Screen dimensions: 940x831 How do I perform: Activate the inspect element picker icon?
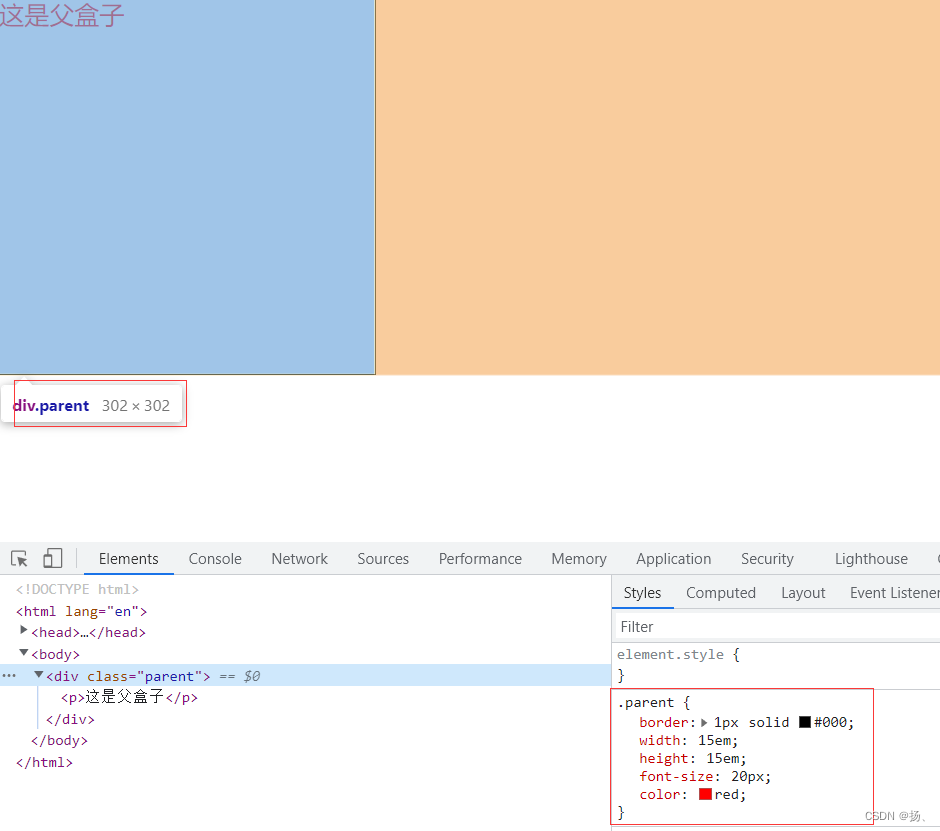[x=19, y=559]
